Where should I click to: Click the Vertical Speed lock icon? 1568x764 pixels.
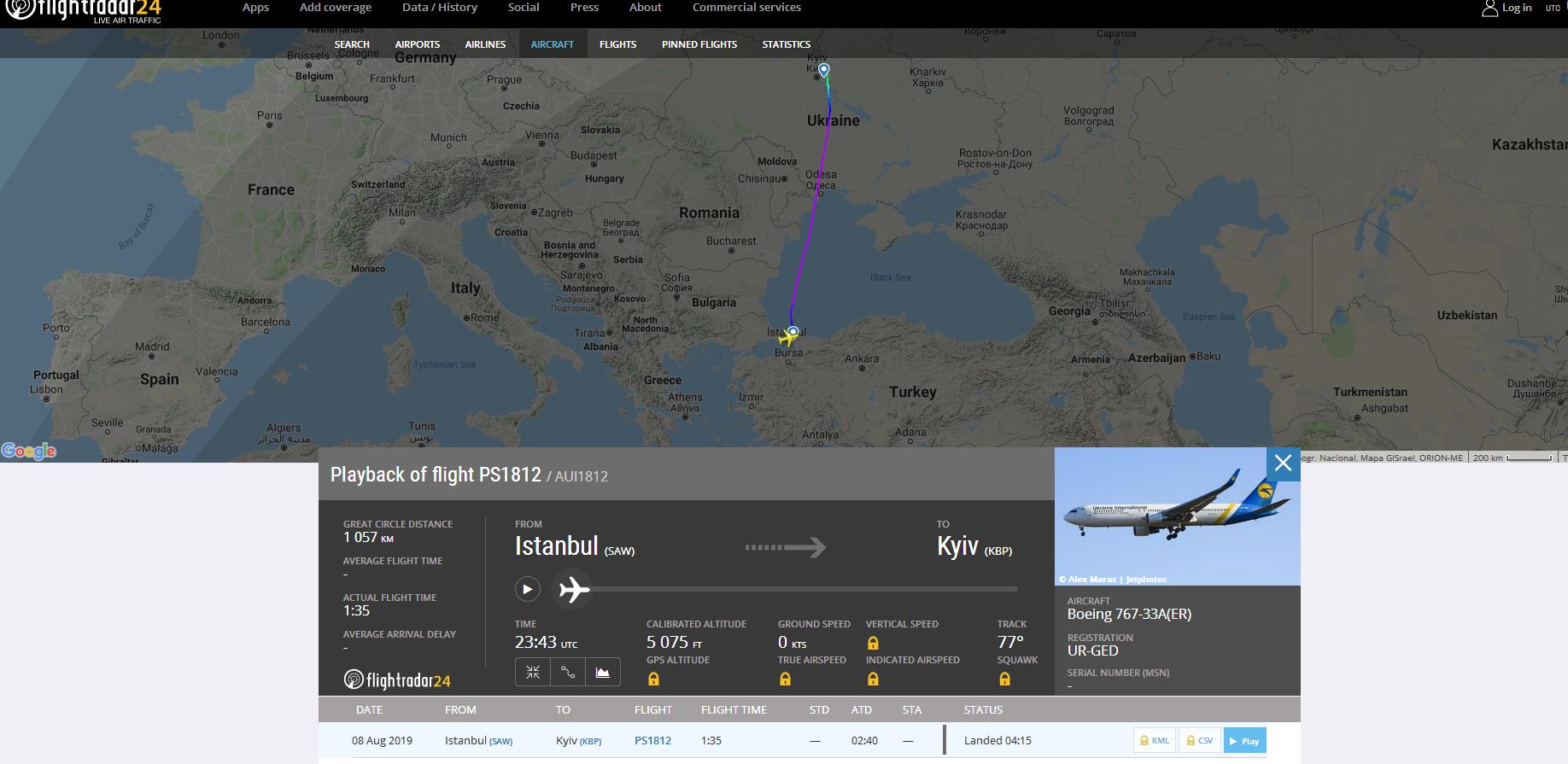click(x=873, y=643)
